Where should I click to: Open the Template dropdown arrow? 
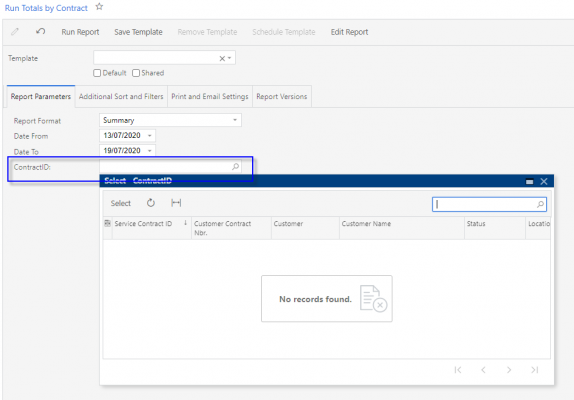[x=230, y=58]
